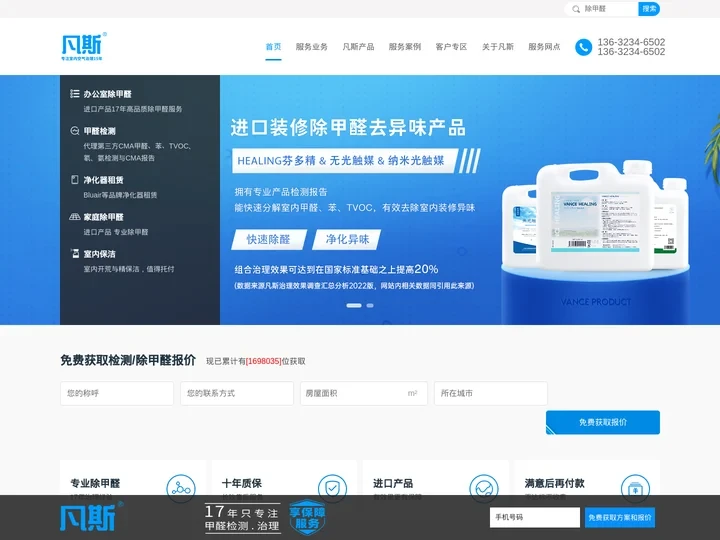Open the 甲醛检测 sidebar link

99,131
